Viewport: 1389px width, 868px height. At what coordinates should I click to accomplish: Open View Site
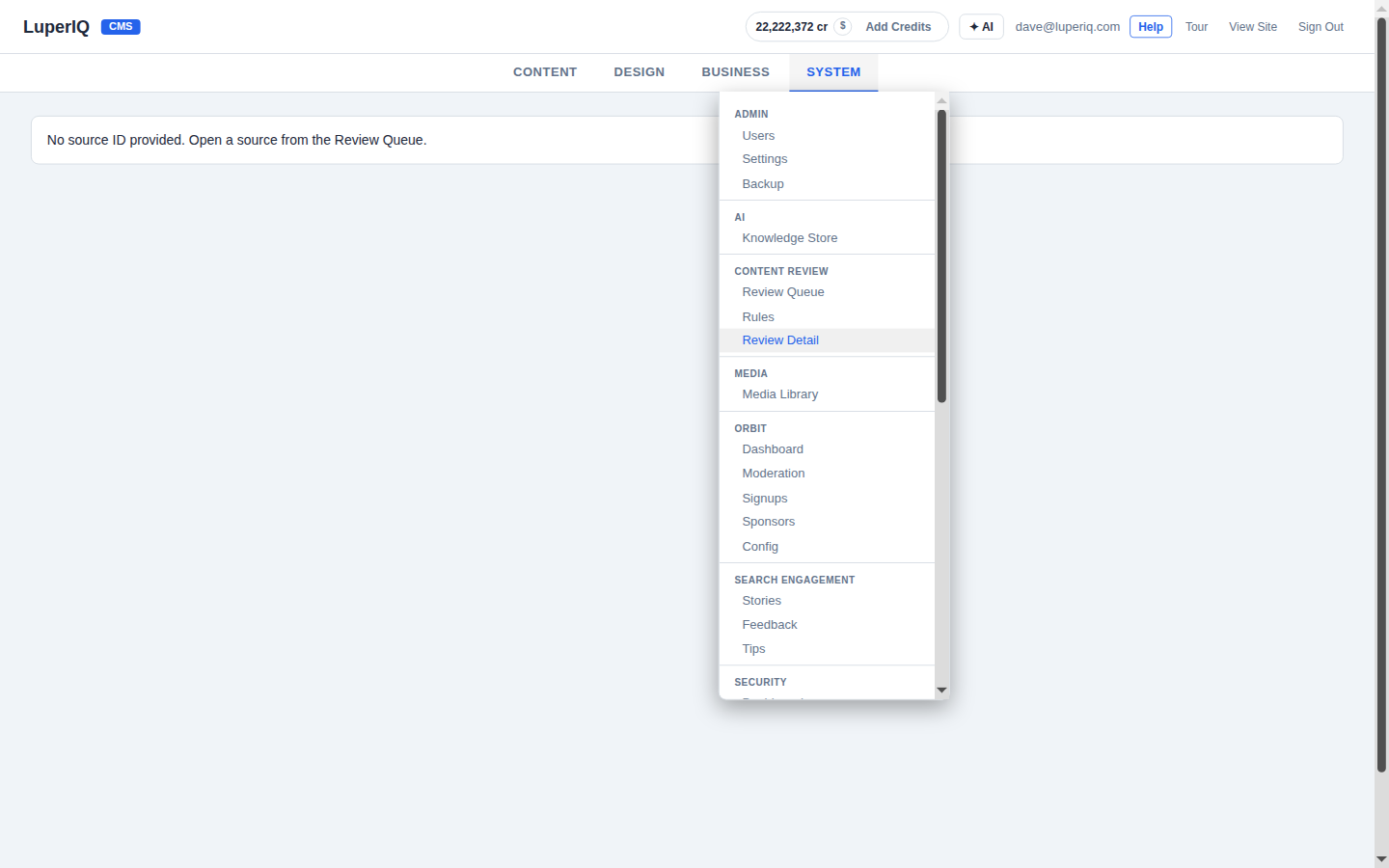click(x=1252, y=26)
